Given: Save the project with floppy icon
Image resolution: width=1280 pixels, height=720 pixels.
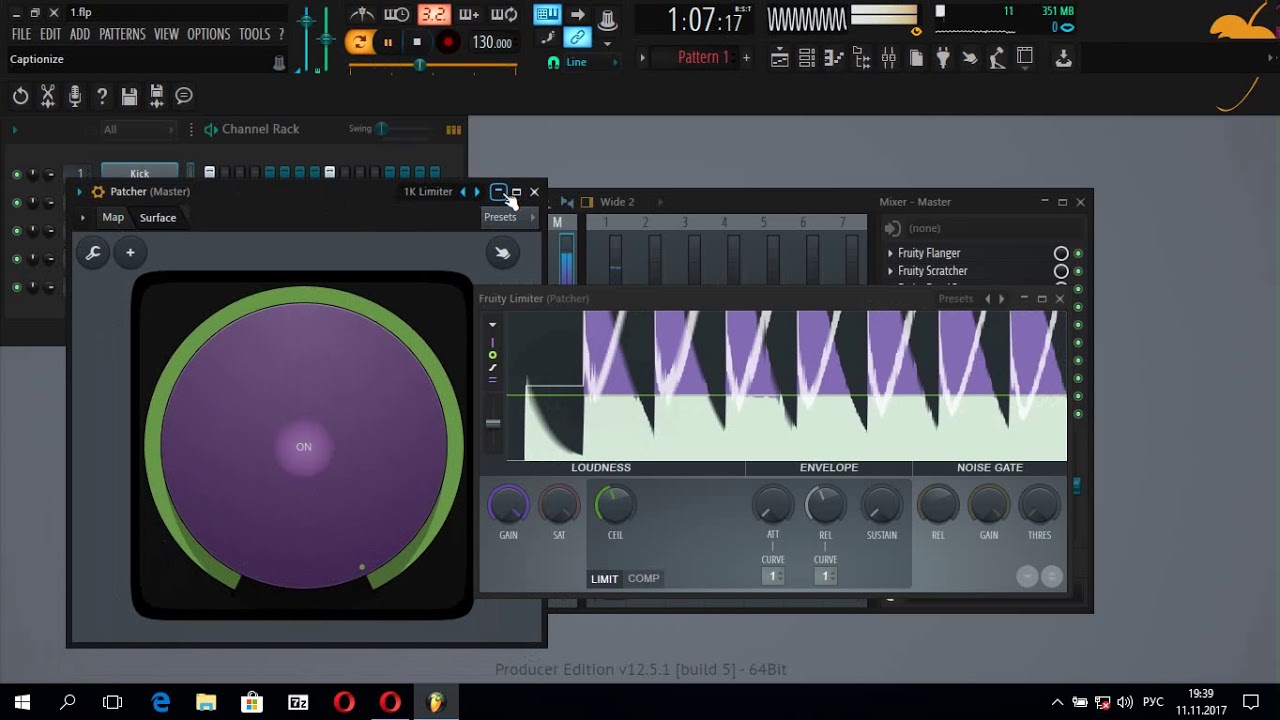Looking at the screenshot, I should point(129,96).
